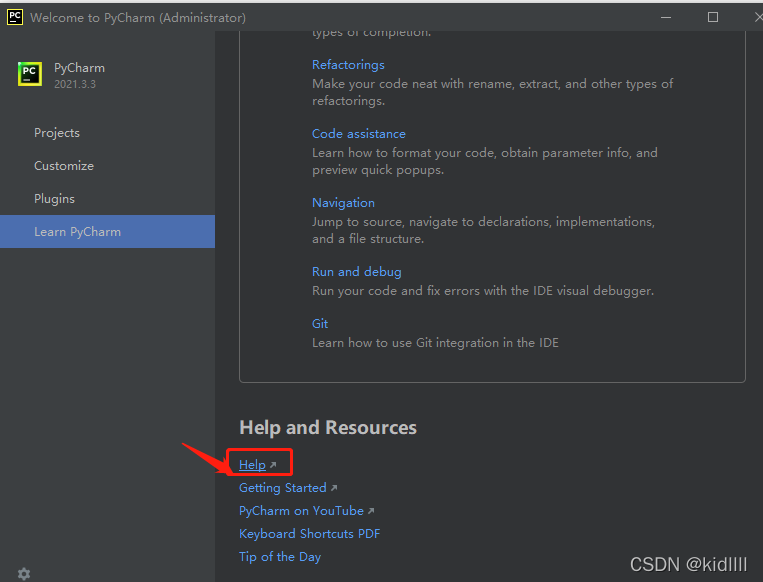Viewport: 763px width, 582px height.
Task: Open the Run and debug lesson
Action: pyautogui.click(x=357, y=272)
